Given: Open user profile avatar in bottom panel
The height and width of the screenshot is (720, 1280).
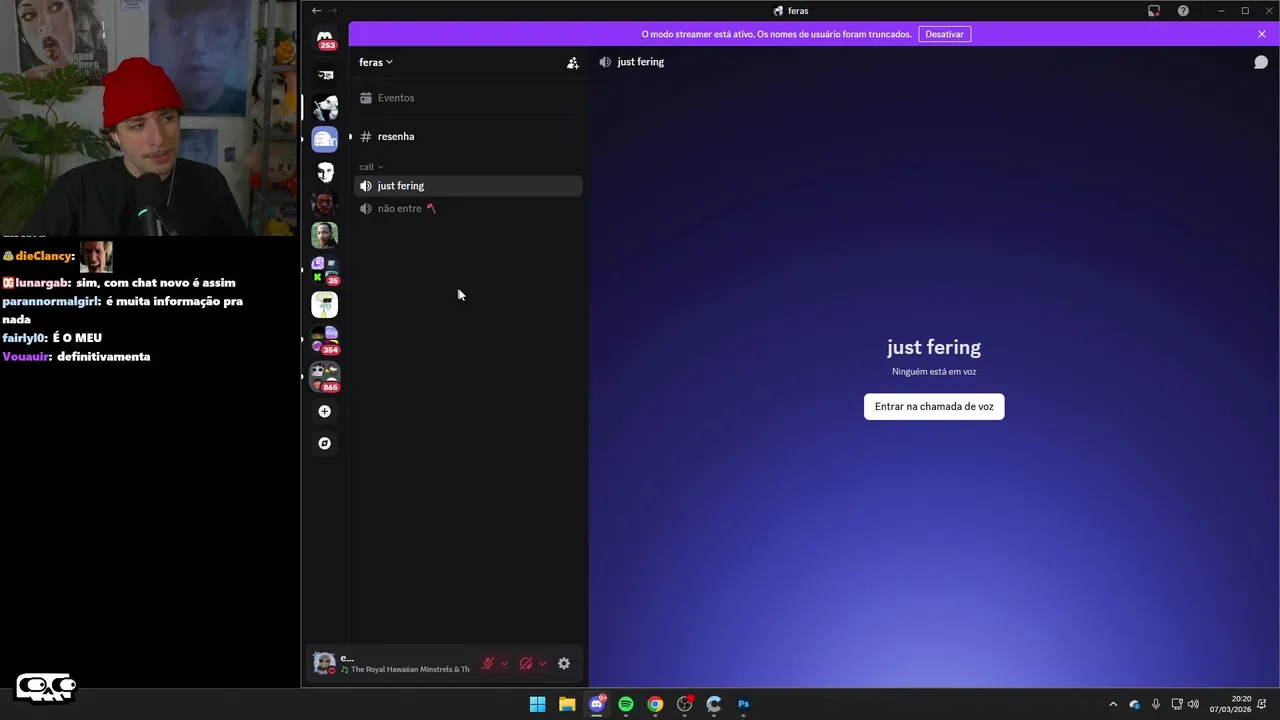Looking at the screenshot, I should tap(324, 663).
